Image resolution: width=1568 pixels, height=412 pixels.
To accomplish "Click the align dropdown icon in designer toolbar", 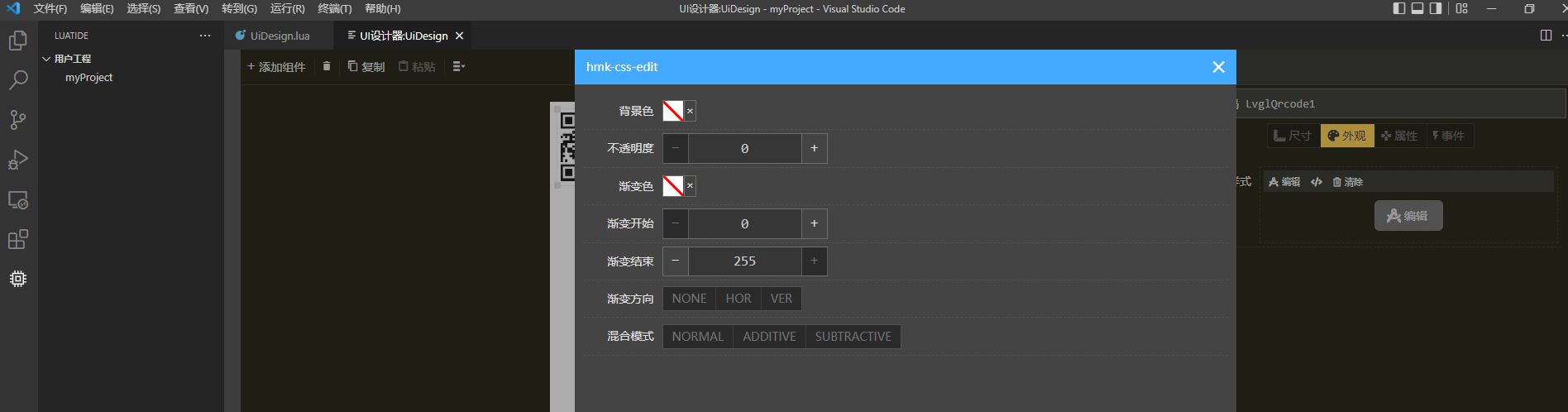I will tap(459, 66).
